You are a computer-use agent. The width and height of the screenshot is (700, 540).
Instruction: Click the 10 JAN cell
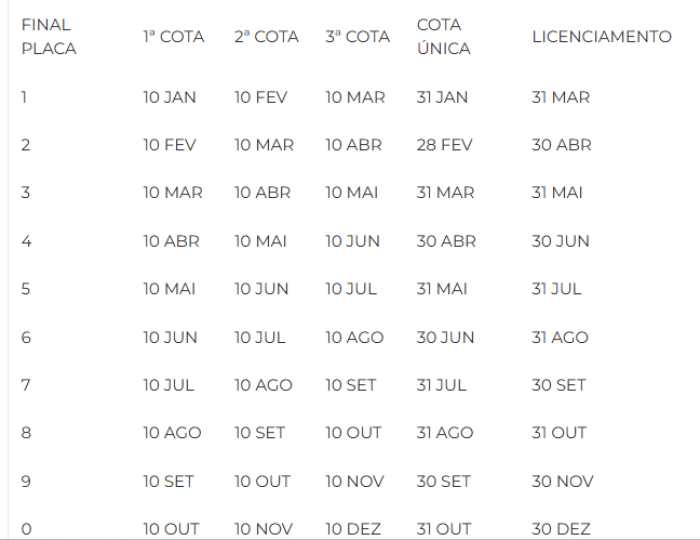point(169,97)
